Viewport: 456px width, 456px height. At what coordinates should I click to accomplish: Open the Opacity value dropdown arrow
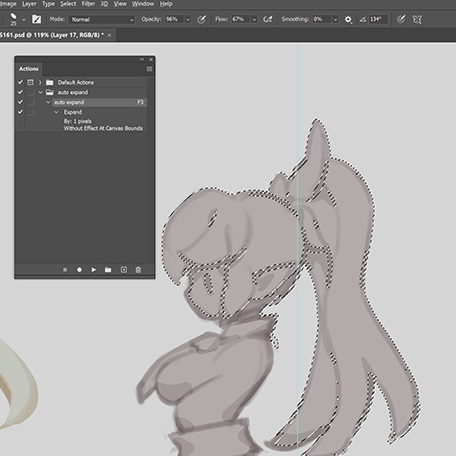(188, 19)
